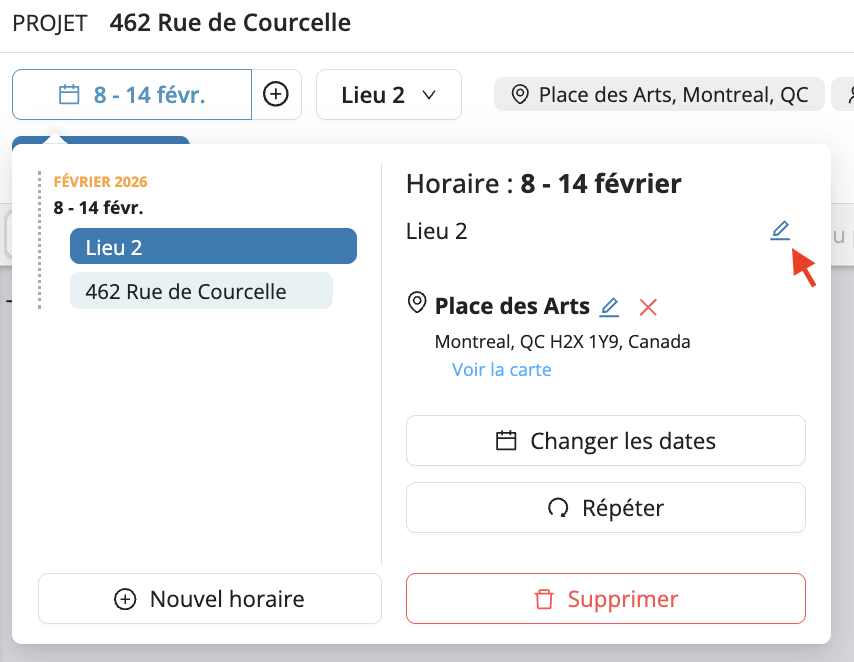The height and width of the screenshot is (662, 854).
Task: Click the Répéter button
Action: 606,508
